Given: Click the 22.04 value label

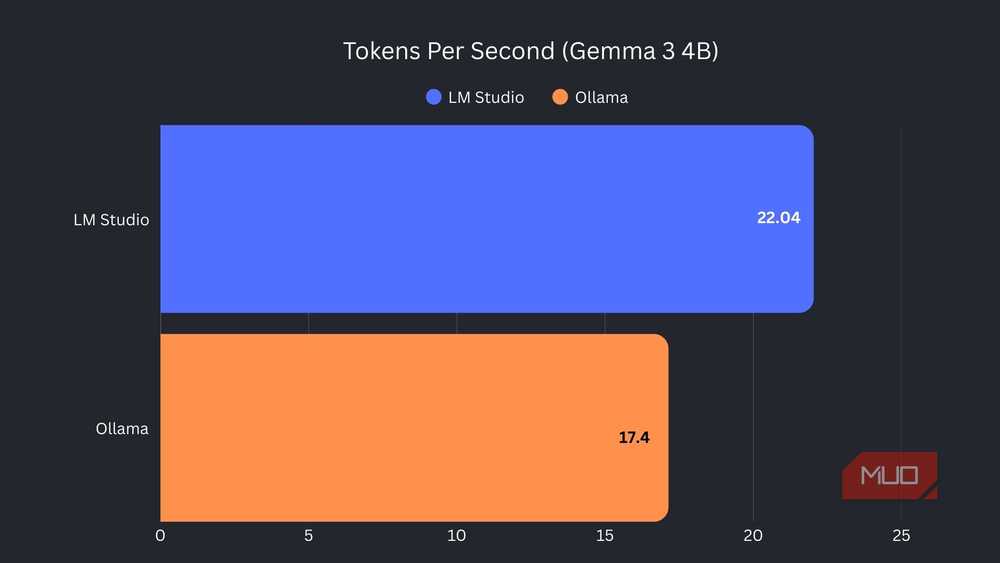Looking at the screenshot, I should click(778, 218).
